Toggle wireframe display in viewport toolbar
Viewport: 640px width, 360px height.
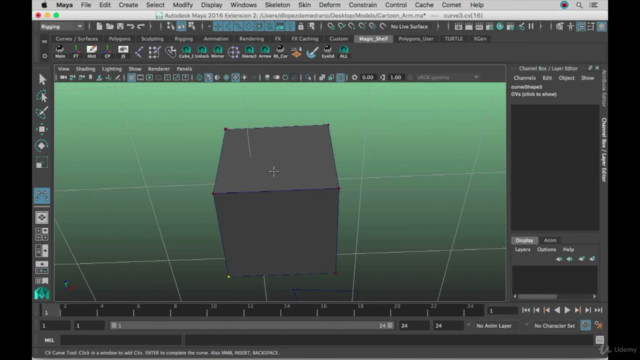pos(199,77)
